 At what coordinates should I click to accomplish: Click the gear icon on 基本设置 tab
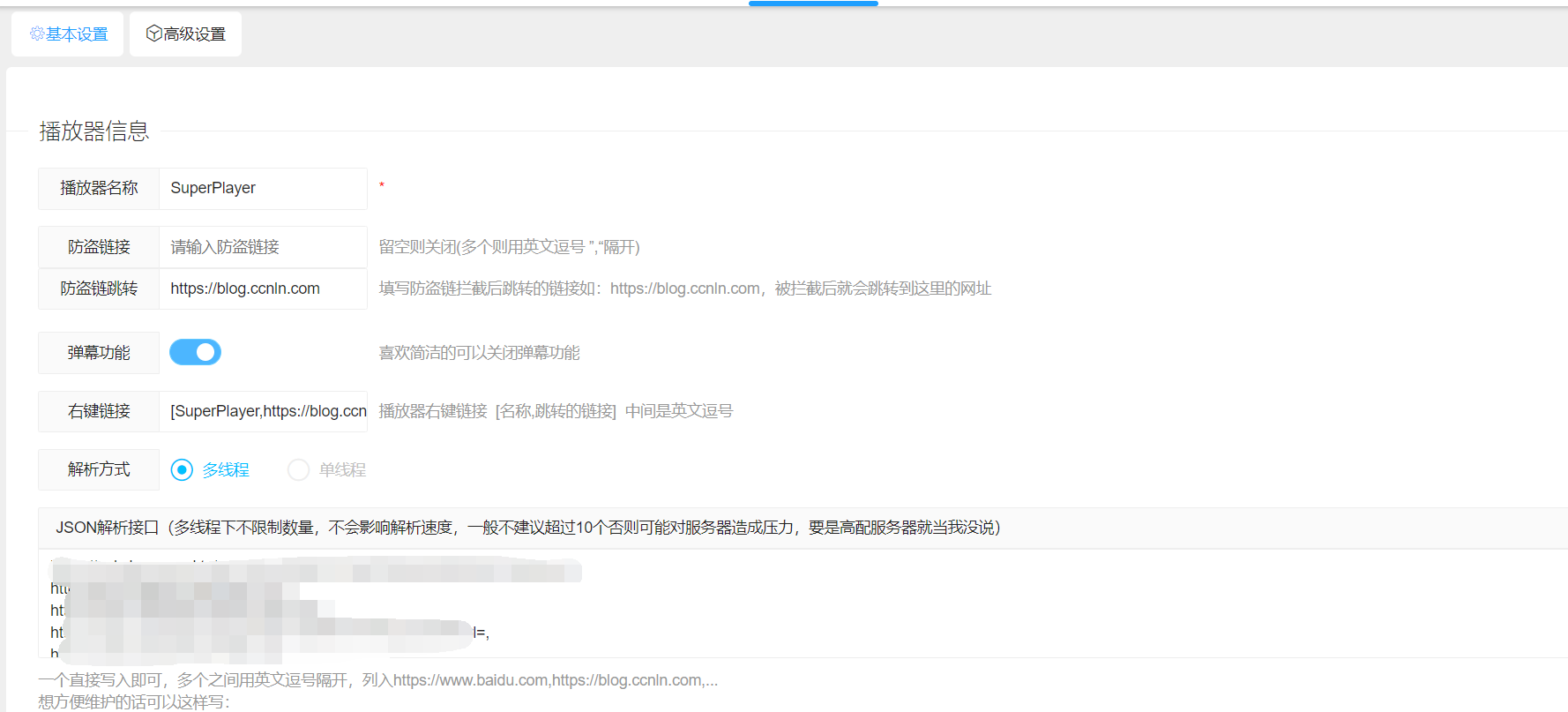pos(37,34)
